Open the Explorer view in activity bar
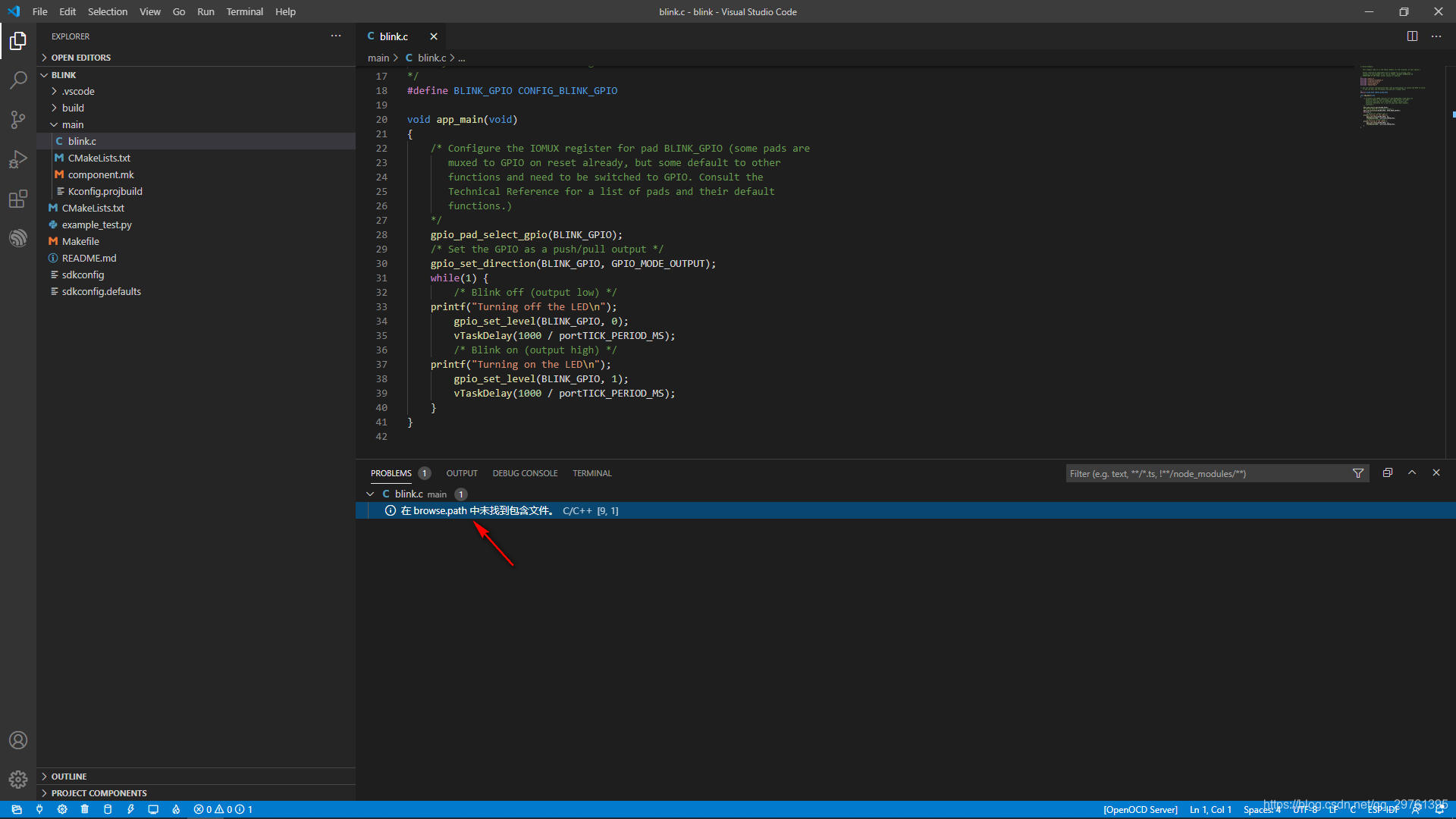1456x819 pixels. point(18,41)
